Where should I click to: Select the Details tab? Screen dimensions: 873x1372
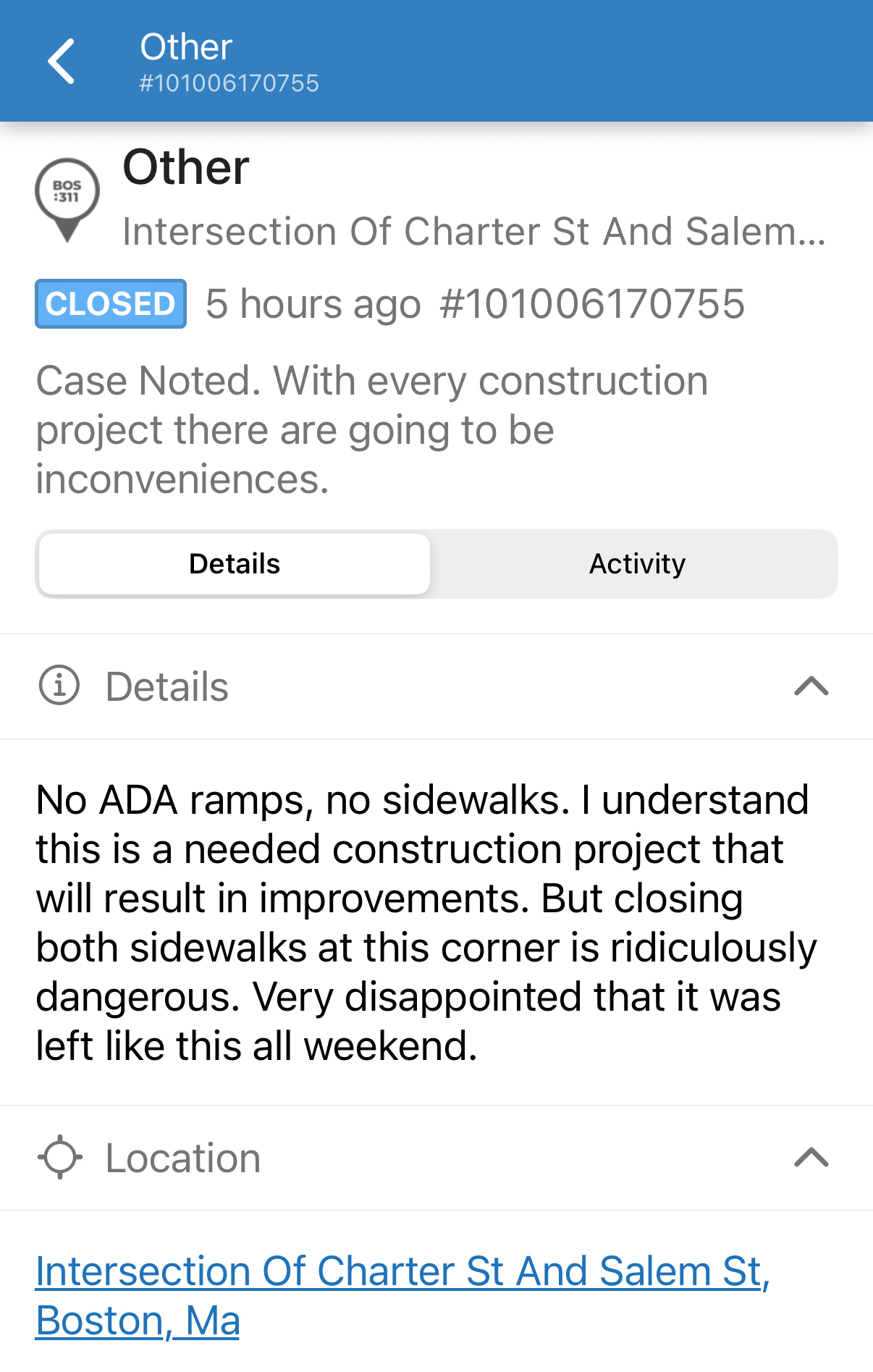click(x=235, y=564)
